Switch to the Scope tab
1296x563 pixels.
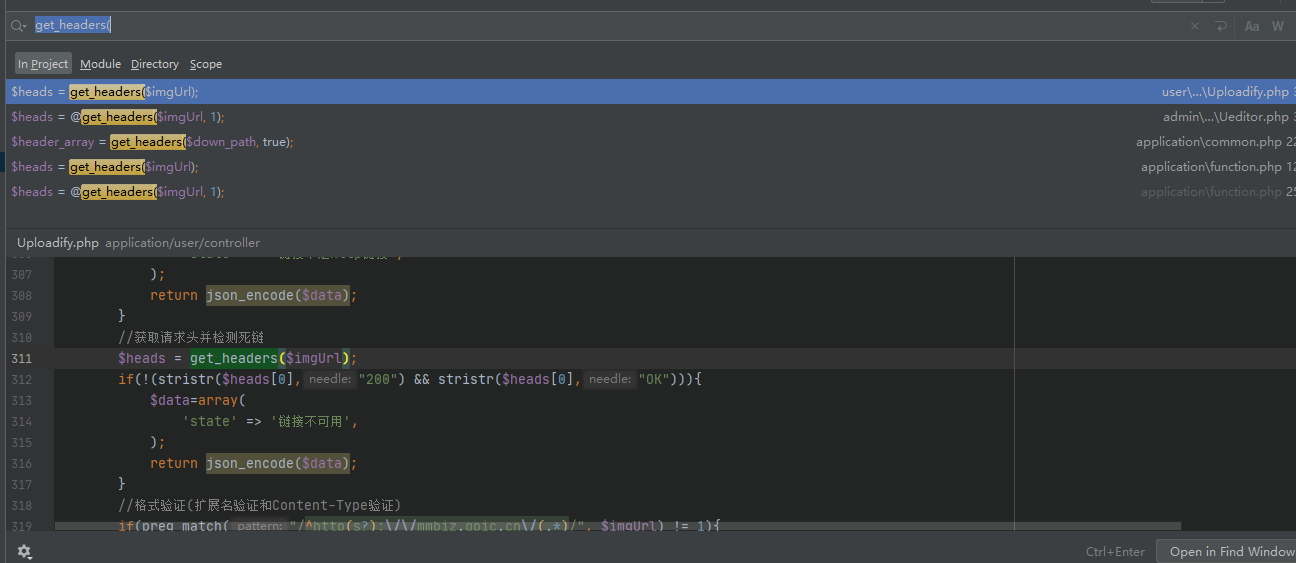(206, 64)
